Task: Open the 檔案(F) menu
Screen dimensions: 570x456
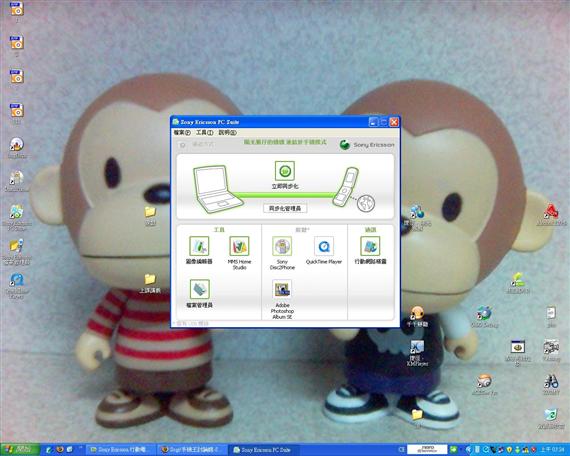Action: 182,132
